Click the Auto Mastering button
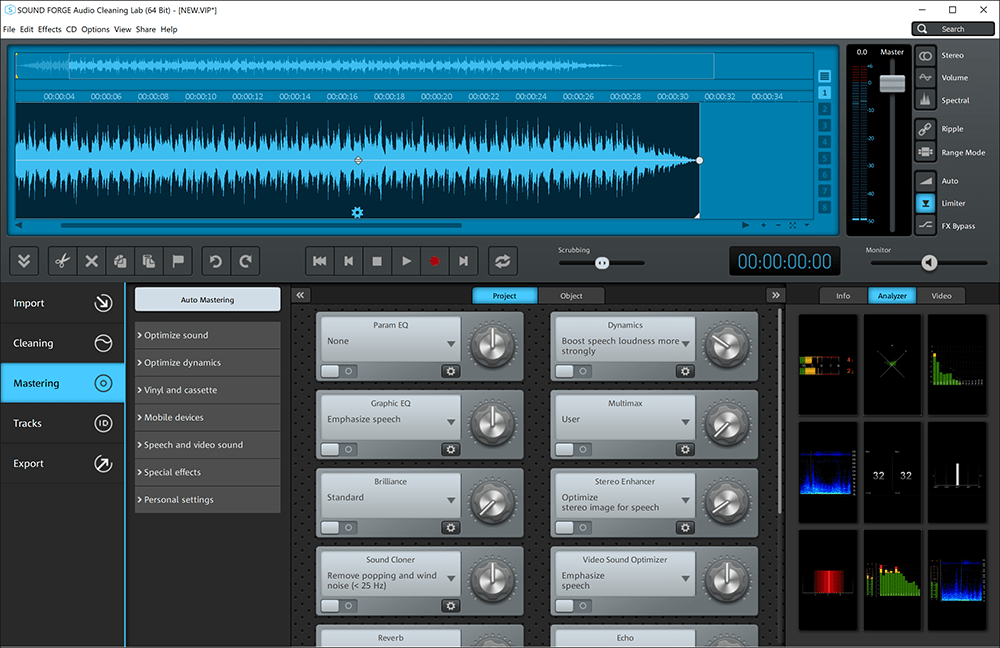Viewport: 1000px width, 648px height. click(207, 300)
